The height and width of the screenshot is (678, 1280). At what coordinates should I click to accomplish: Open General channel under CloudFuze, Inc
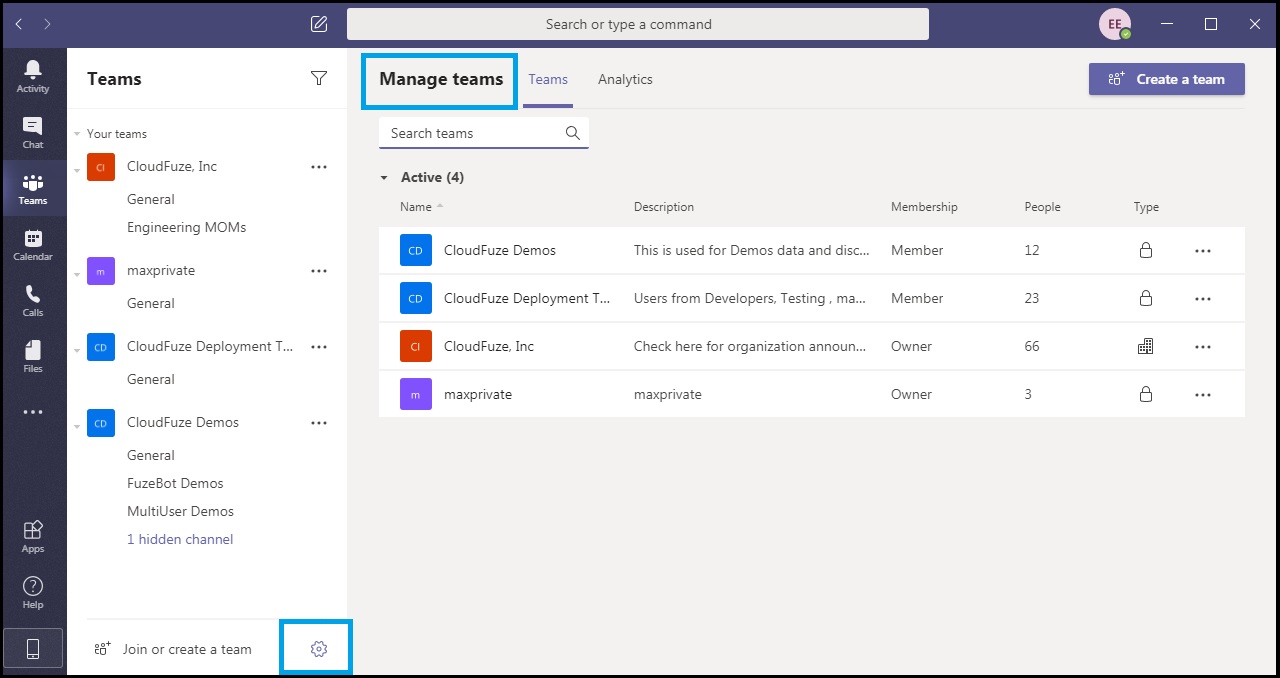151,199
